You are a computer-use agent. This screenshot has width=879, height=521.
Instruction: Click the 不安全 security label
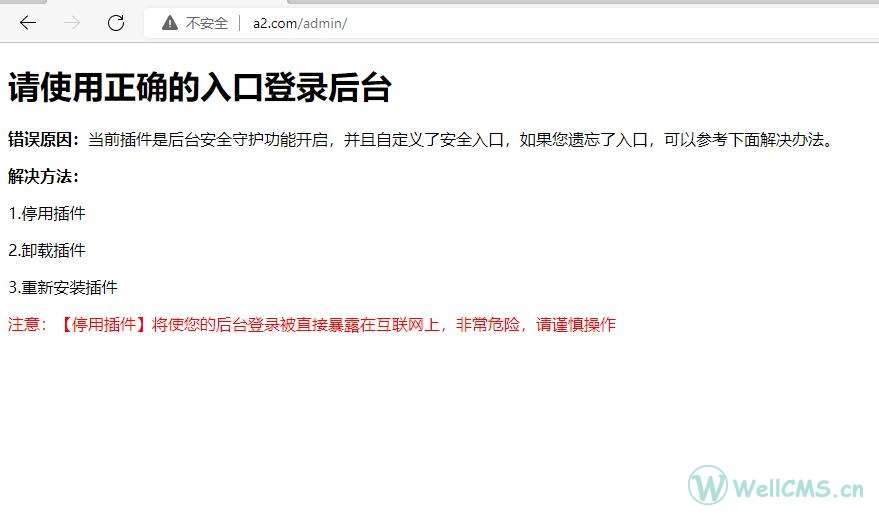[x=207, y=23]
